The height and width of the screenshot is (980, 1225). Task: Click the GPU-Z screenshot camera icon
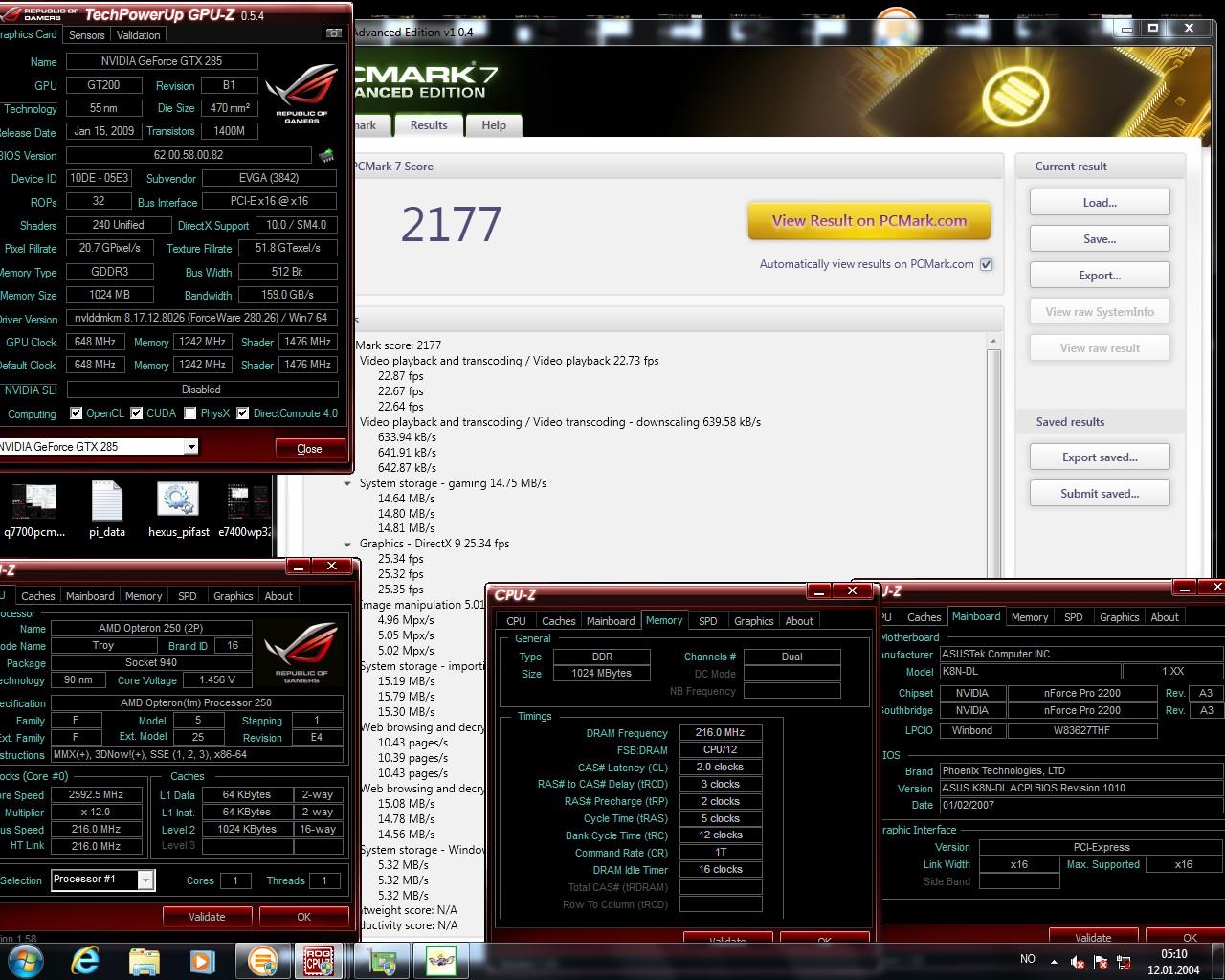[x=333, y=33]
